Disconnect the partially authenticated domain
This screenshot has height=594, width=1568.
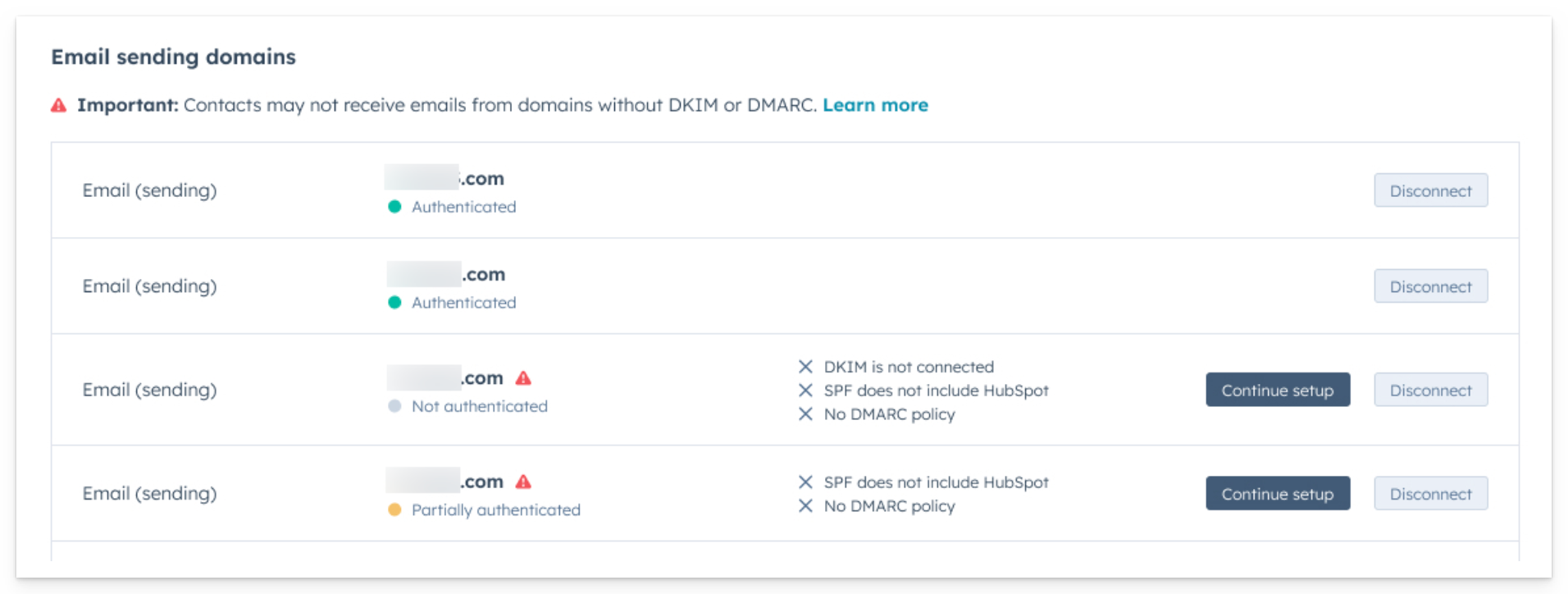tap(1430, 493)
